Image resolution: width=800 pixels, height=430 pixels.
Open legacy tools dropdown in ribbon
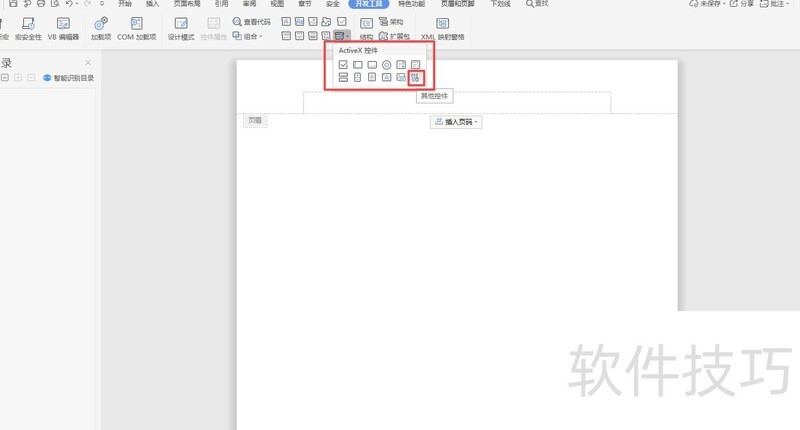click(342, 36)
